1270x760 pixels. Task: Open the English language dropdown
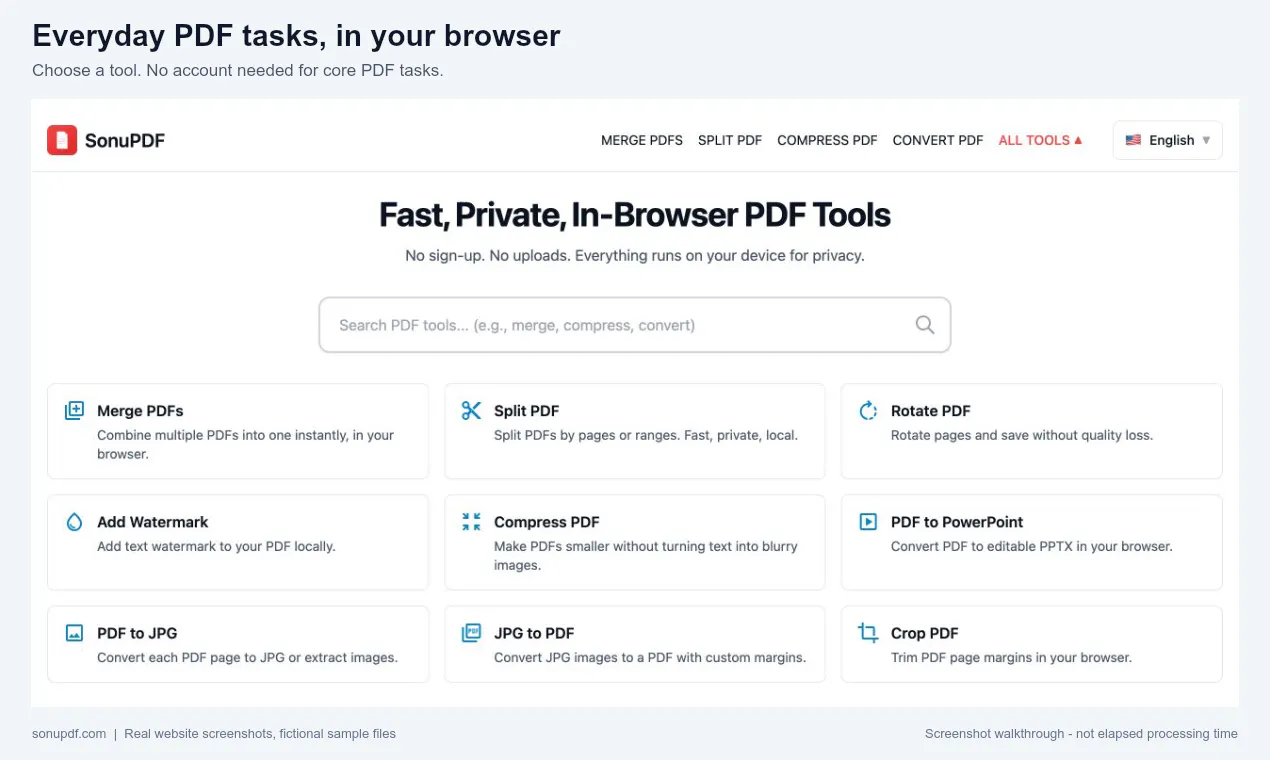click(1167, 140)
